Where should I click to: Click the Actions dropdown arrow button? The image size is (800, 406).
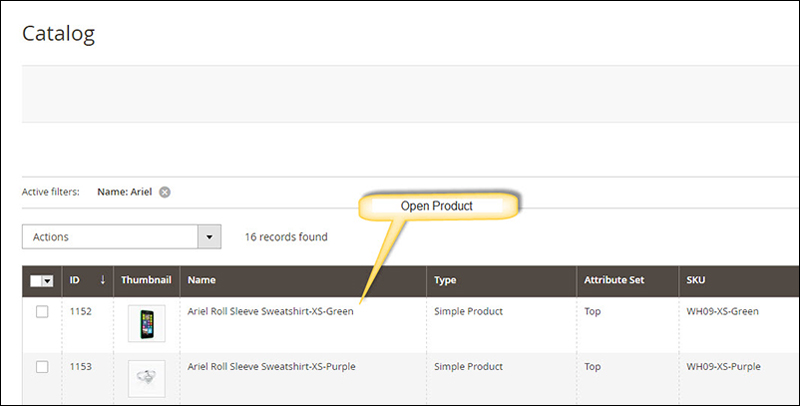(209, 237)
